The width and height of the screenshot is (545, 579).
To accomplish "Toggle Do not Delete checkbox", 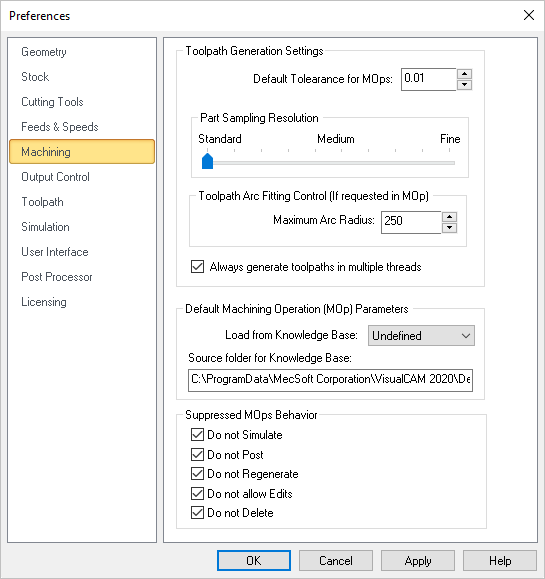I will click(198, 513).
